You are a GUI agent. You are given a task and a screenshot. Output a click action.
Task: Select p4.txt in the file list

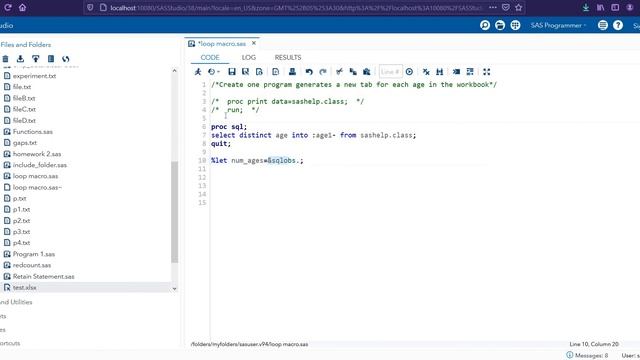(x=21, y=243)
